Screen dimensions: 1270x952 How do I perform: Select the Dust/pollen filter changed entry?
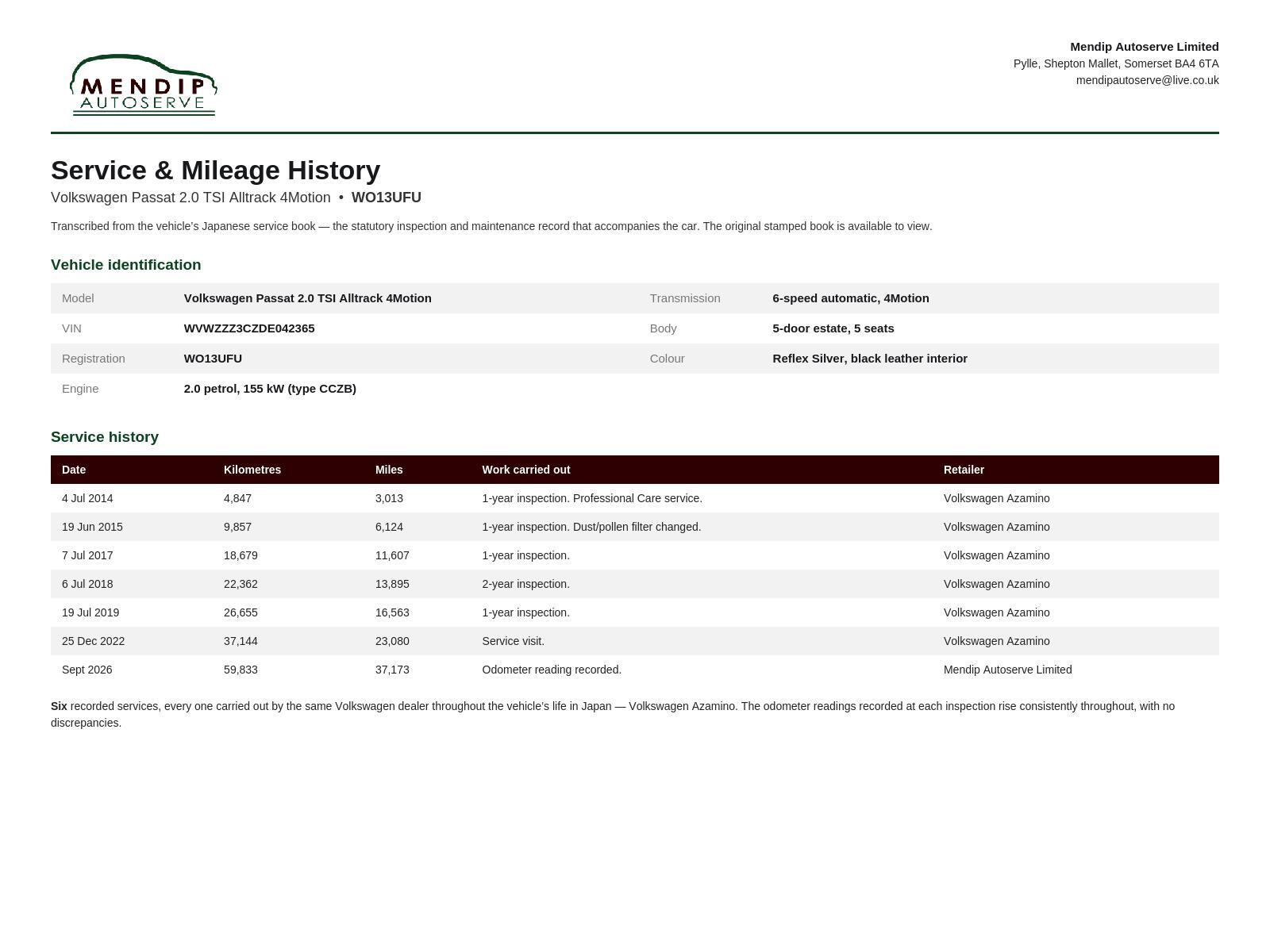coord(591,527)
